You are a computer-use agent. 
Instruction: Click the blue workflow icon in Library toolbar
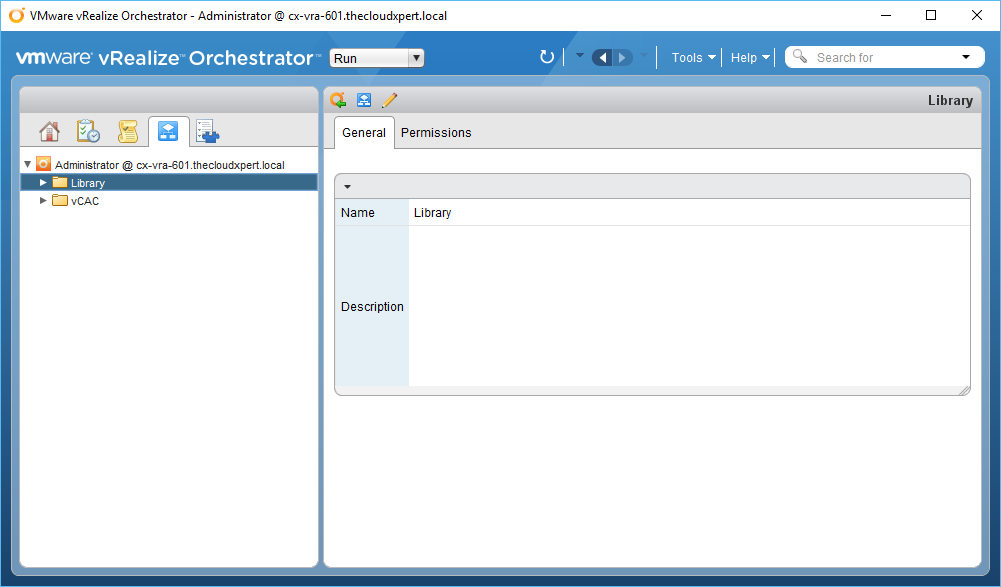[364, 100]
